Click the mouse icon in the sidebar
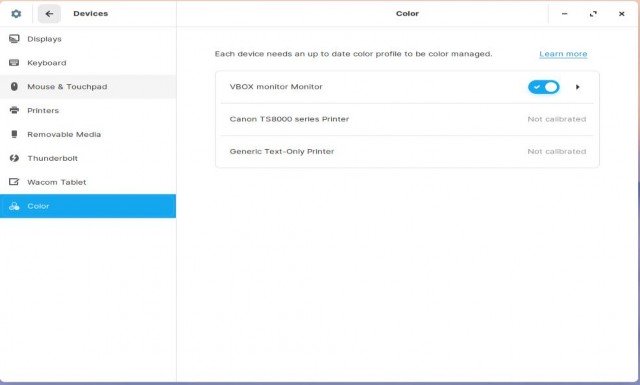This screenshot has width=640, height=385. pos(14,87)
